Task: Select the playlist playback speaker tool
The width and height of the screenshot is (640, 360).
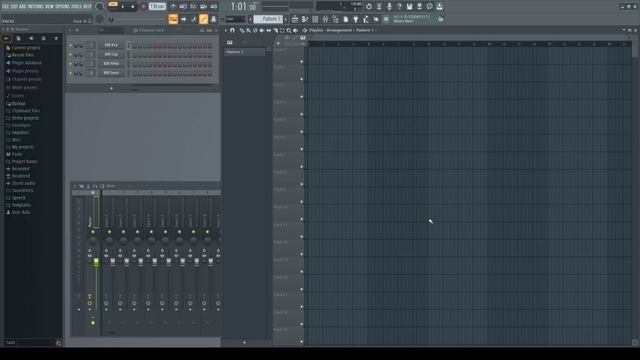Action: point(296,31)
